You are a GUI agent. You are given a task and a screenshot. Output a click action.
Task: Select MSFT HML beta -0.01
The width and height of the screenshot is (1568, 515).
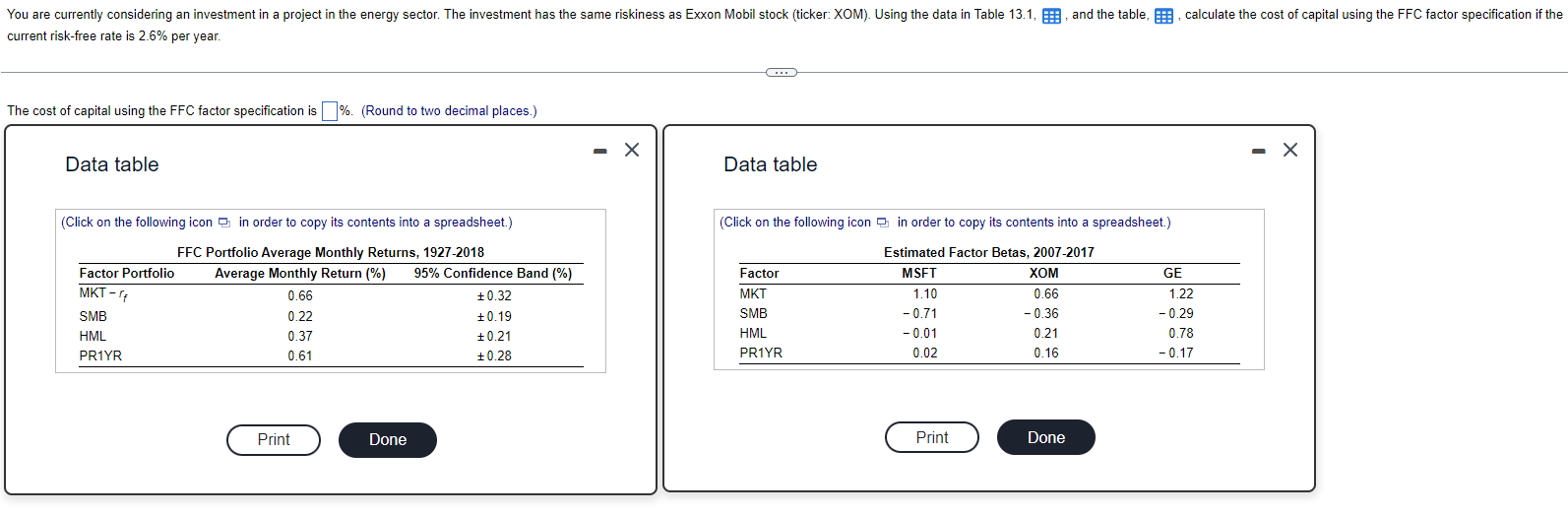(920, 333)
